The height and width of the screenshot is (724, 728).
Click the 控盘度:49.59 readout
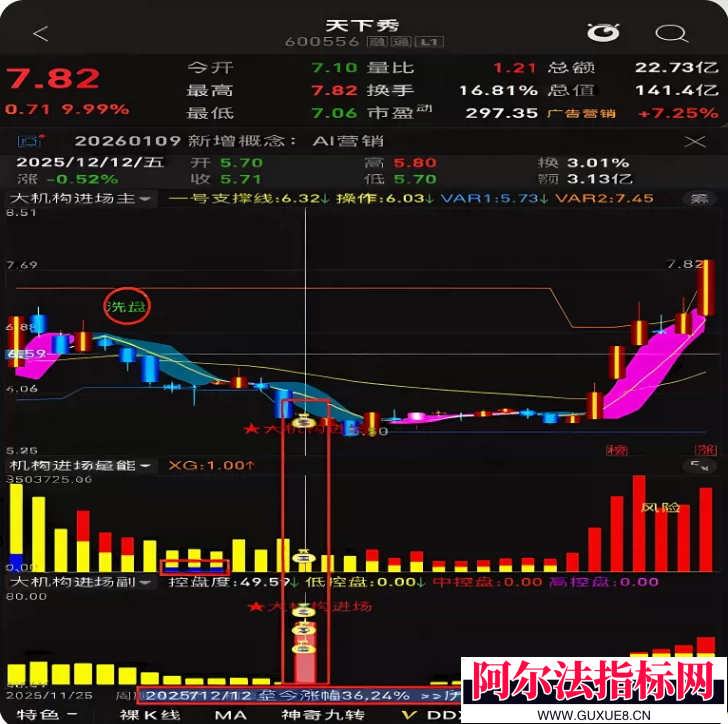coord(233,582)
